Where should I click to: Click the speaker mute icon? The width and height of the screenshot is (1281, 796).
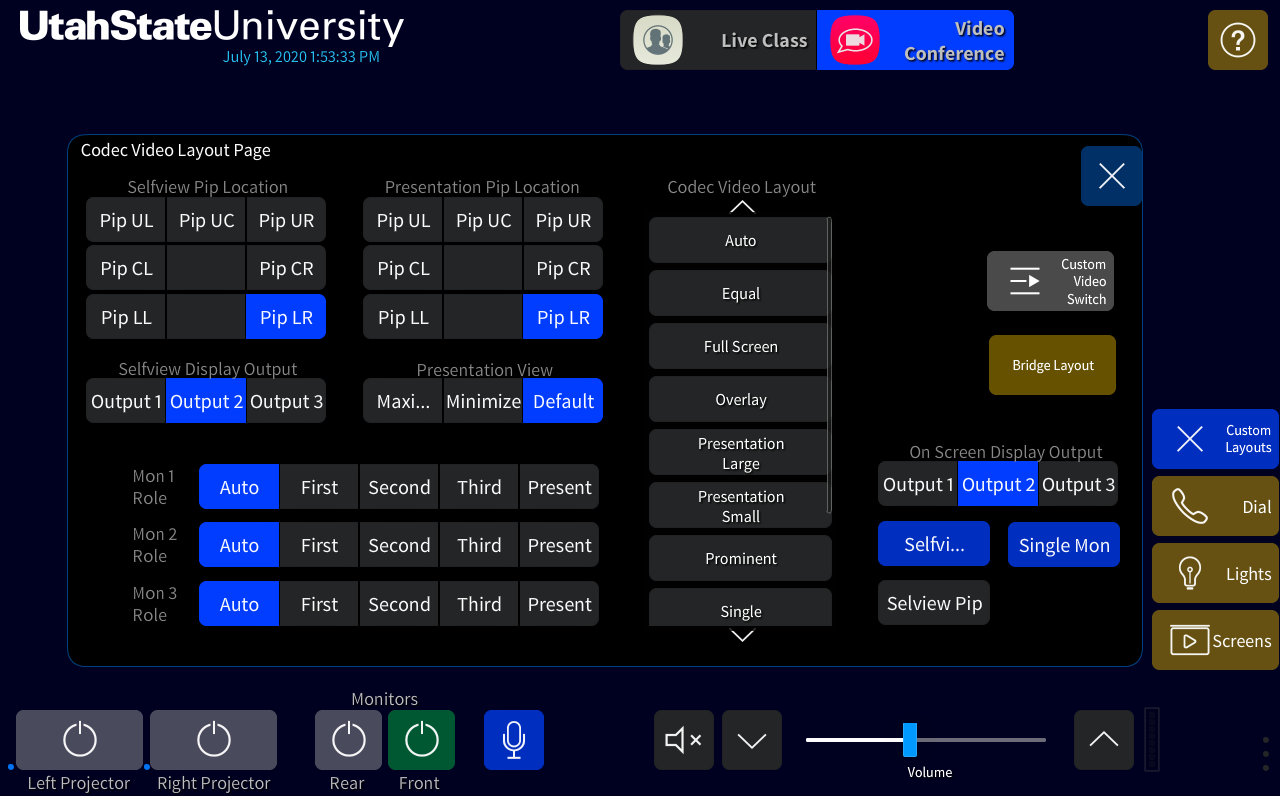tap(683, 740)
